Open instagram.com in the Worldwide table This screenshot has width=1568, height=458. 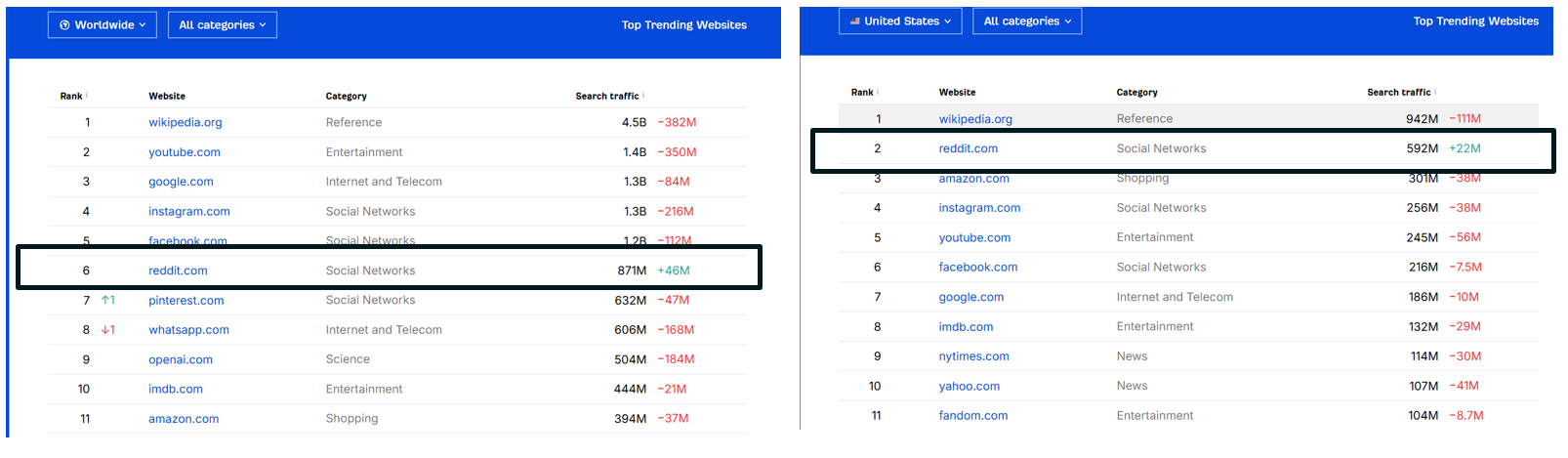[189, 211]
